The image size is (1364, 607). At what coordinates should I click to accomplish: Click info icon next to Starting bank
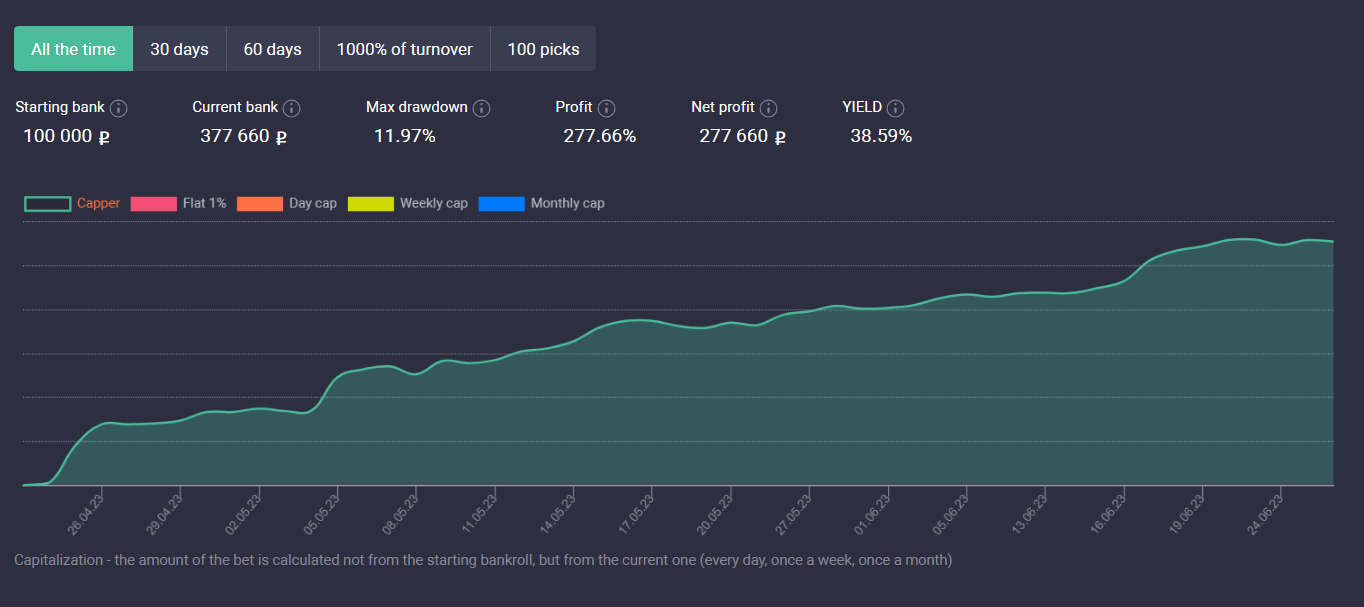(119, 108)
